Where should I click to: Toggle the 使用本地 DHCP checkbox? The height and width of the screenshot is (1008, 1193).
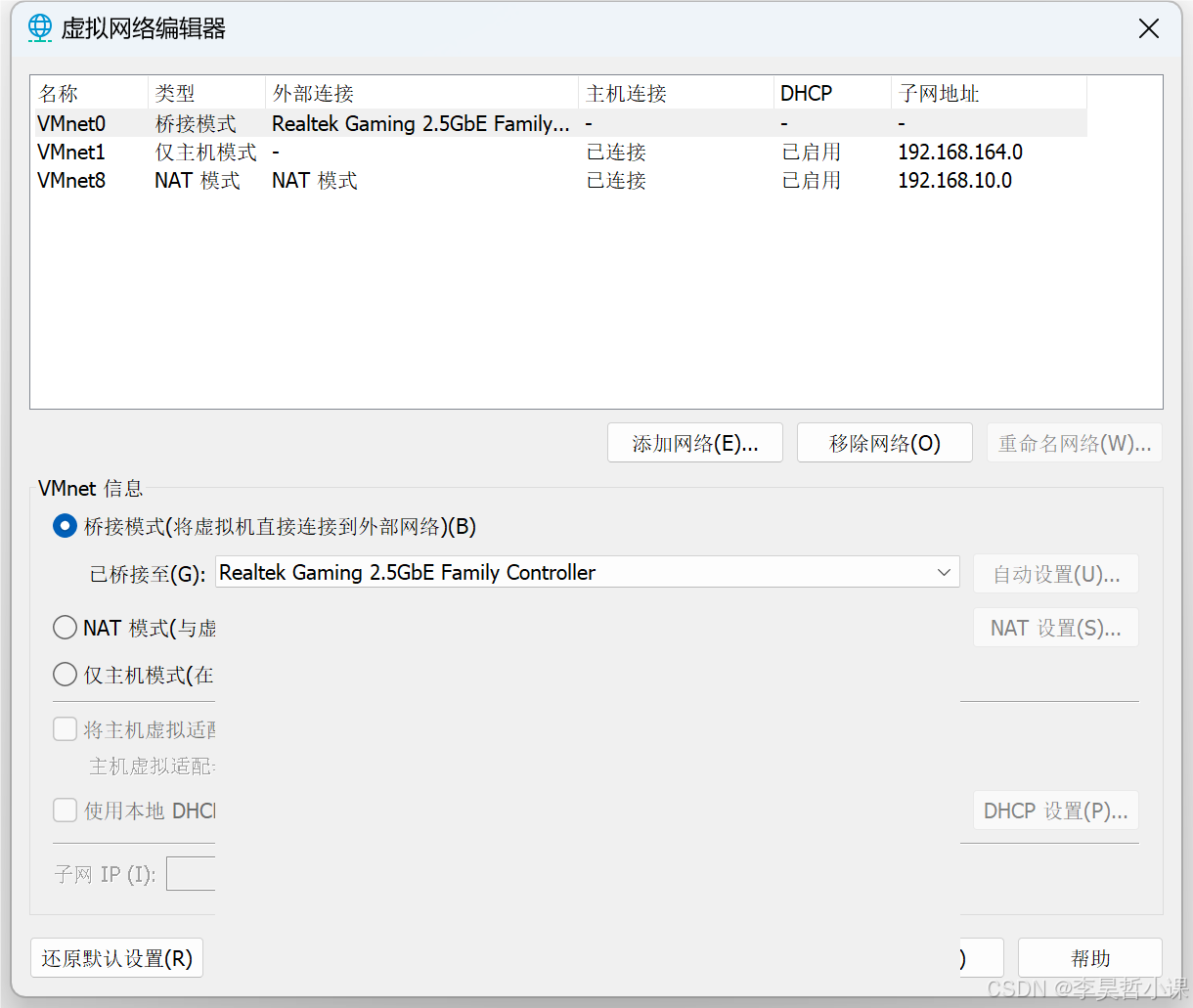pos(65,810)
